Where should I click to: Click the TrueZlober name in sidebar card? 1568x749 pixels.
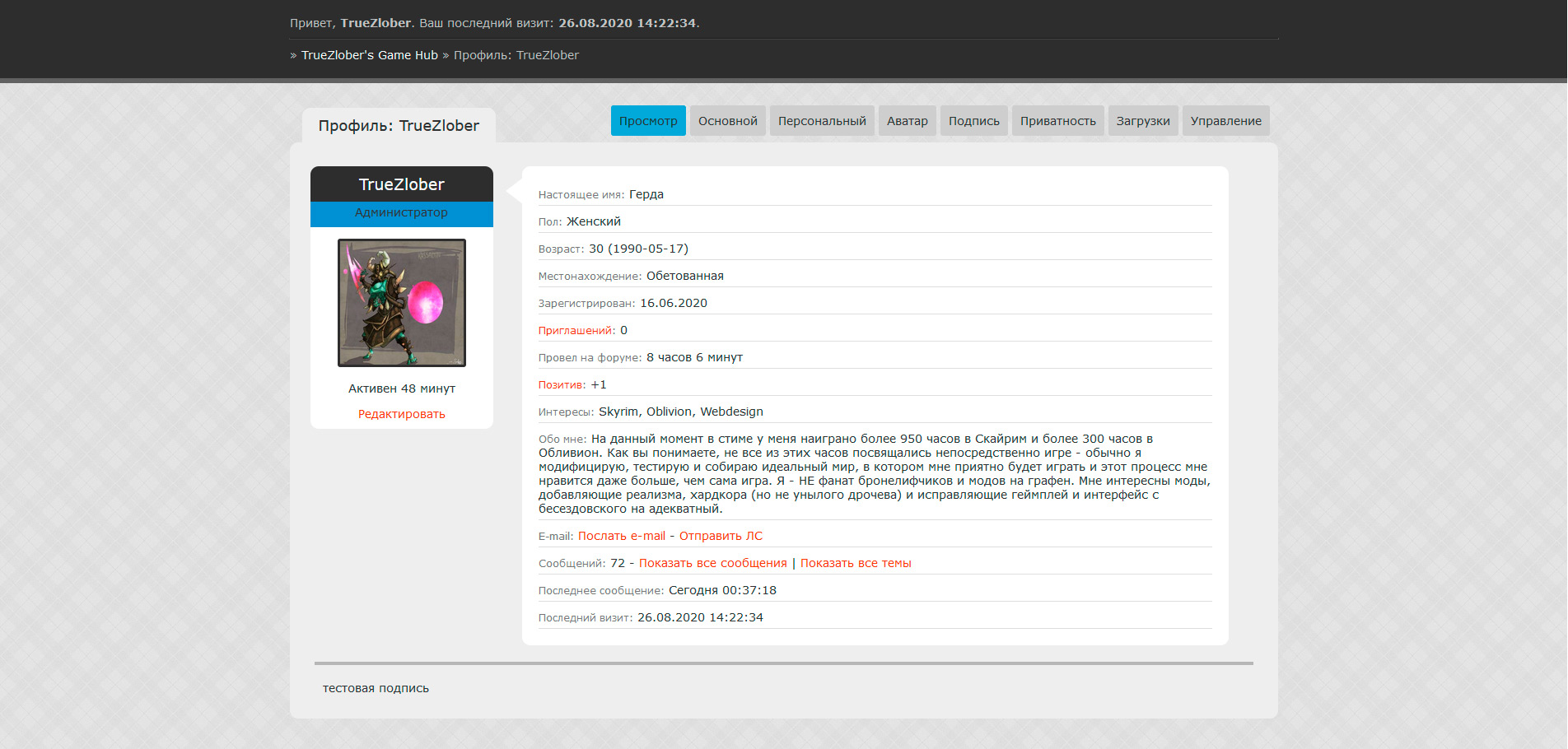pos(402,184)
